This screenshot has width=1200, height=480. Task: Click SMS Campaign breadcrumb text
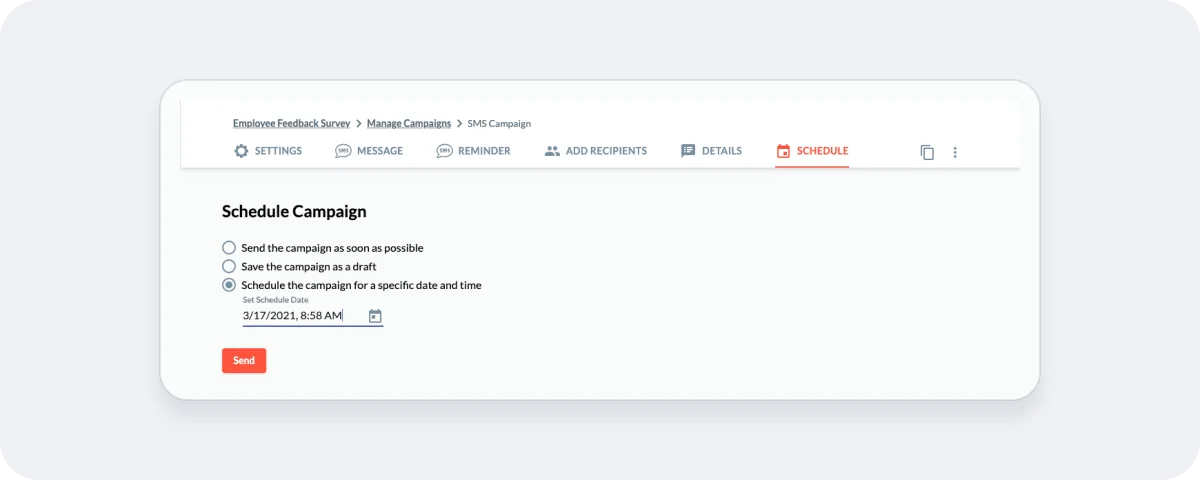(x=499, y=123)
